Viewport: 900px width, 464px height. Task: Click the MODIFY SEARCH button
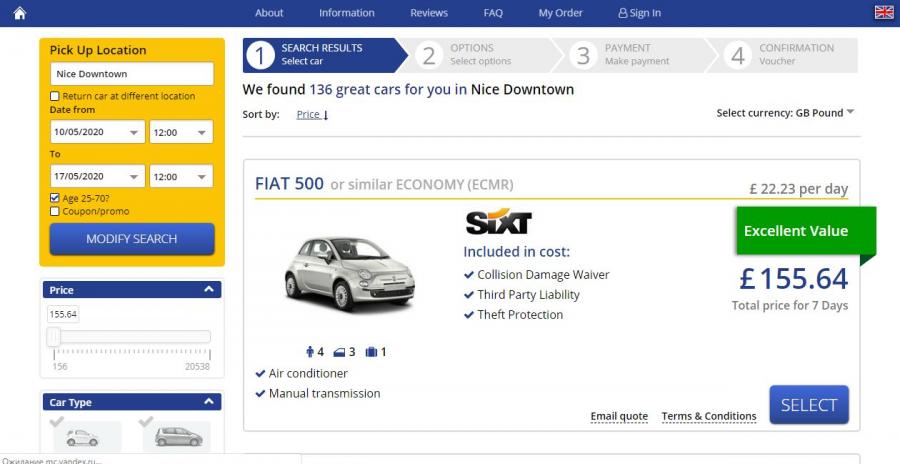pos(132,239)
